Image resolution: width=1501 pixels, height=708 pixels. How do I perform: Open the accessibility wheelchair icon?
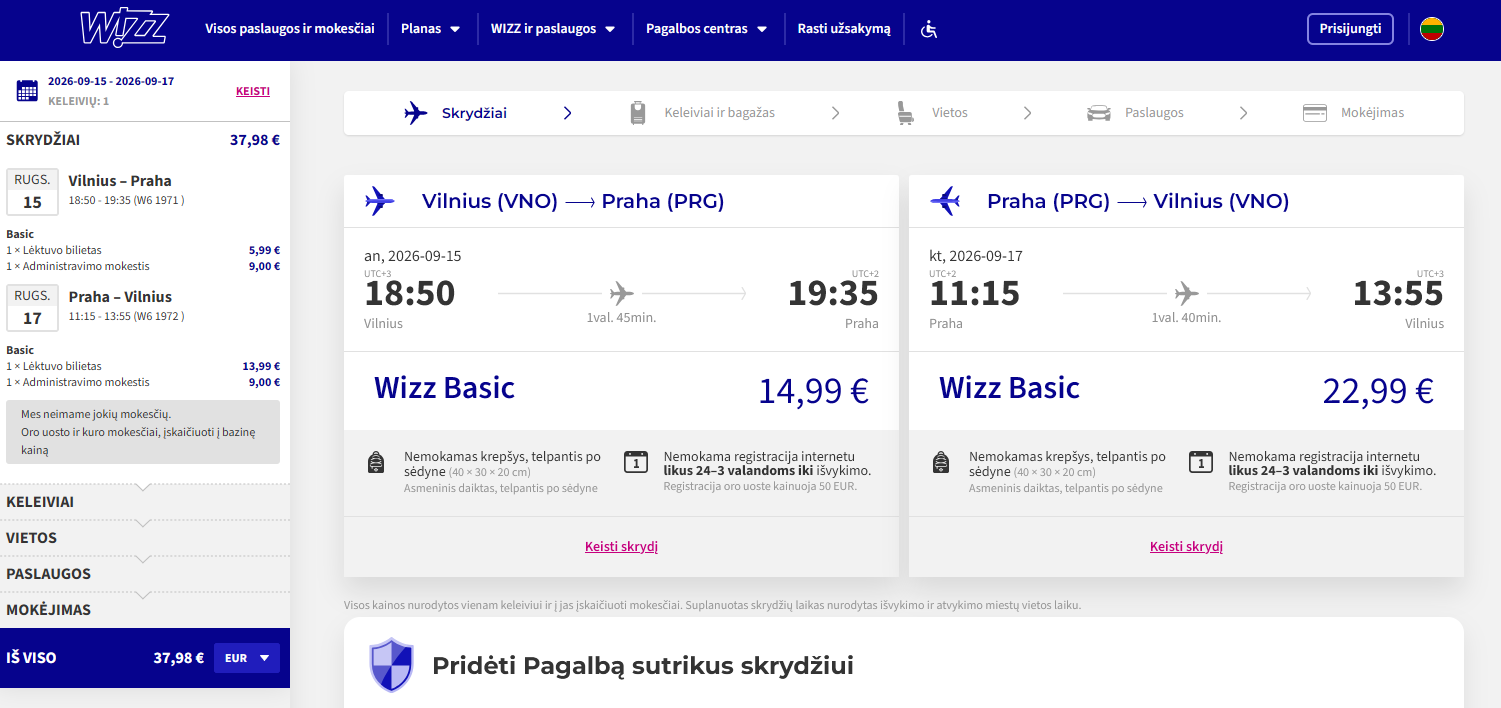[x=929, y=29]
